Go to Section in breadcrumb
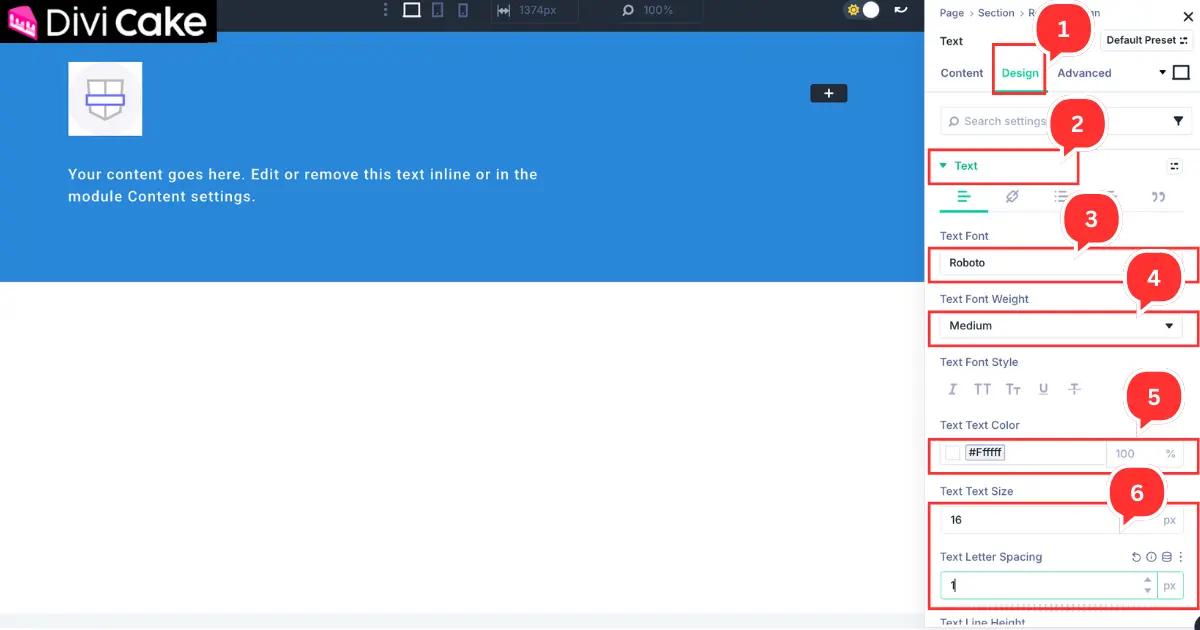The image size is (1200, 630). click(x=996, y=13)
